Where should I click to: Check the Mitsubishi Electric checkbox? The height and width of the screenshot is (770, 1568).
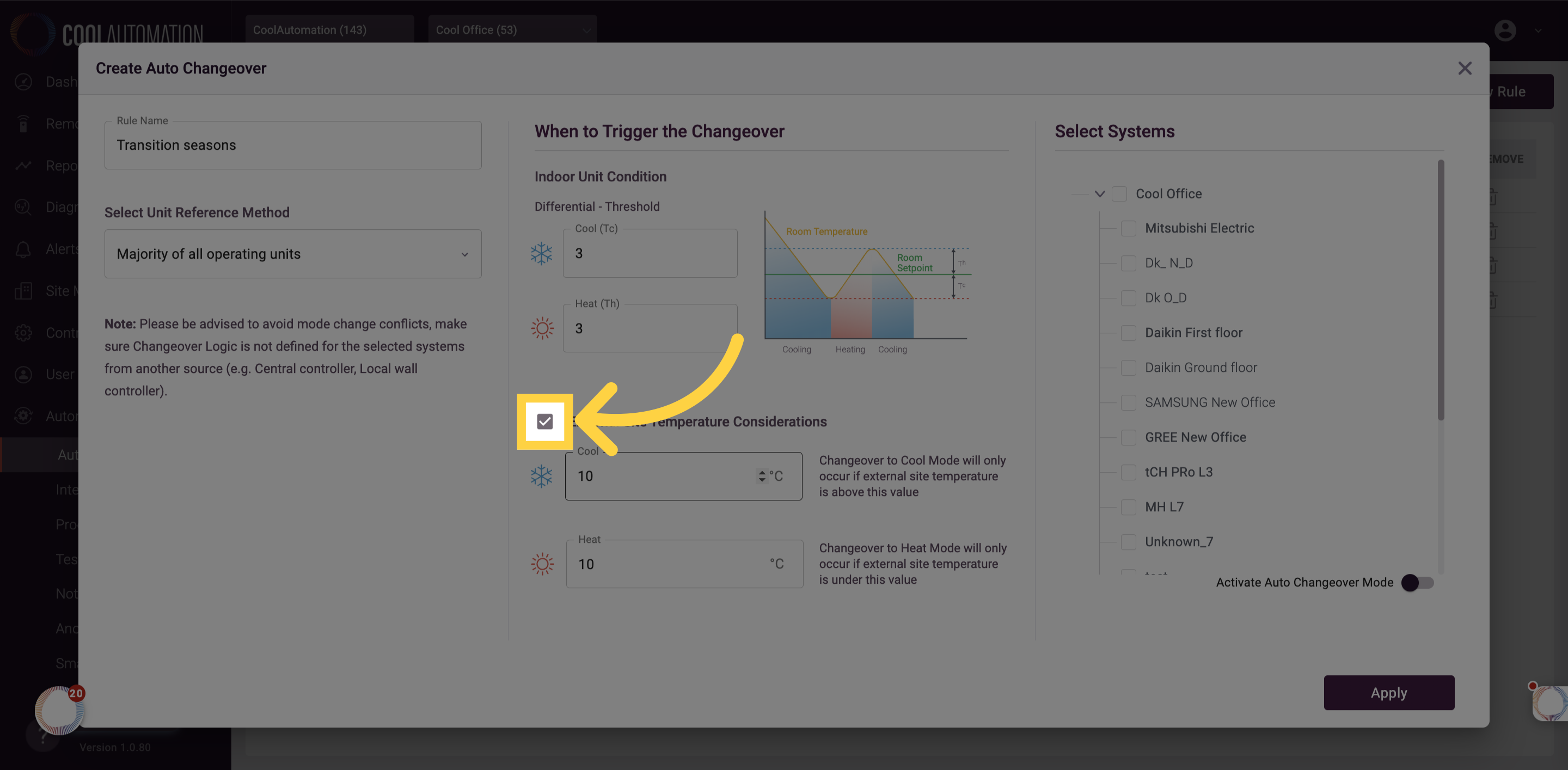[1128, 228]
